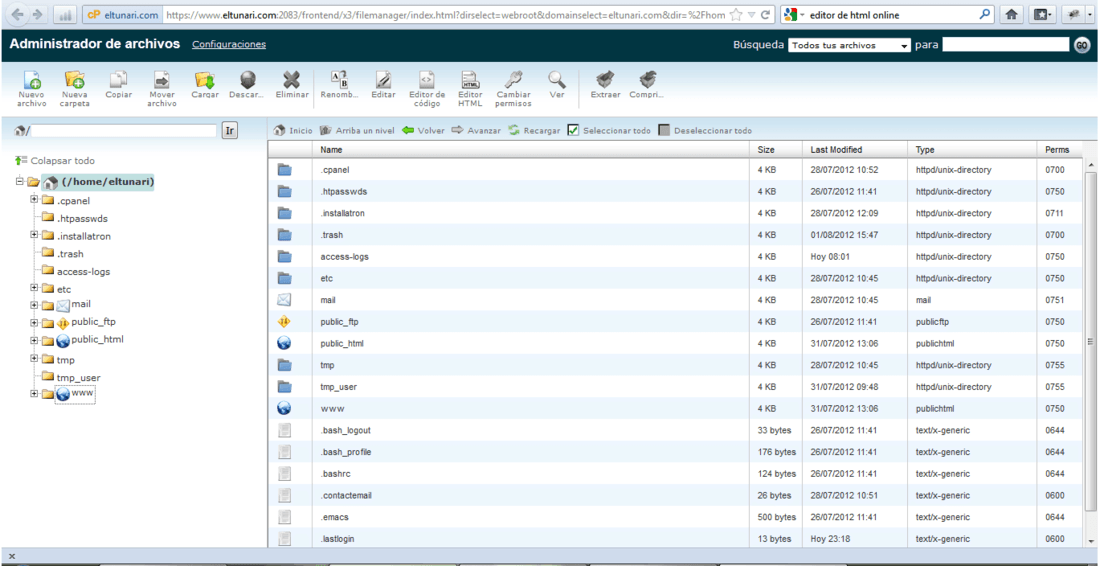Click Colapsar todo
The image size is (1100, 566).
[55, 161]
